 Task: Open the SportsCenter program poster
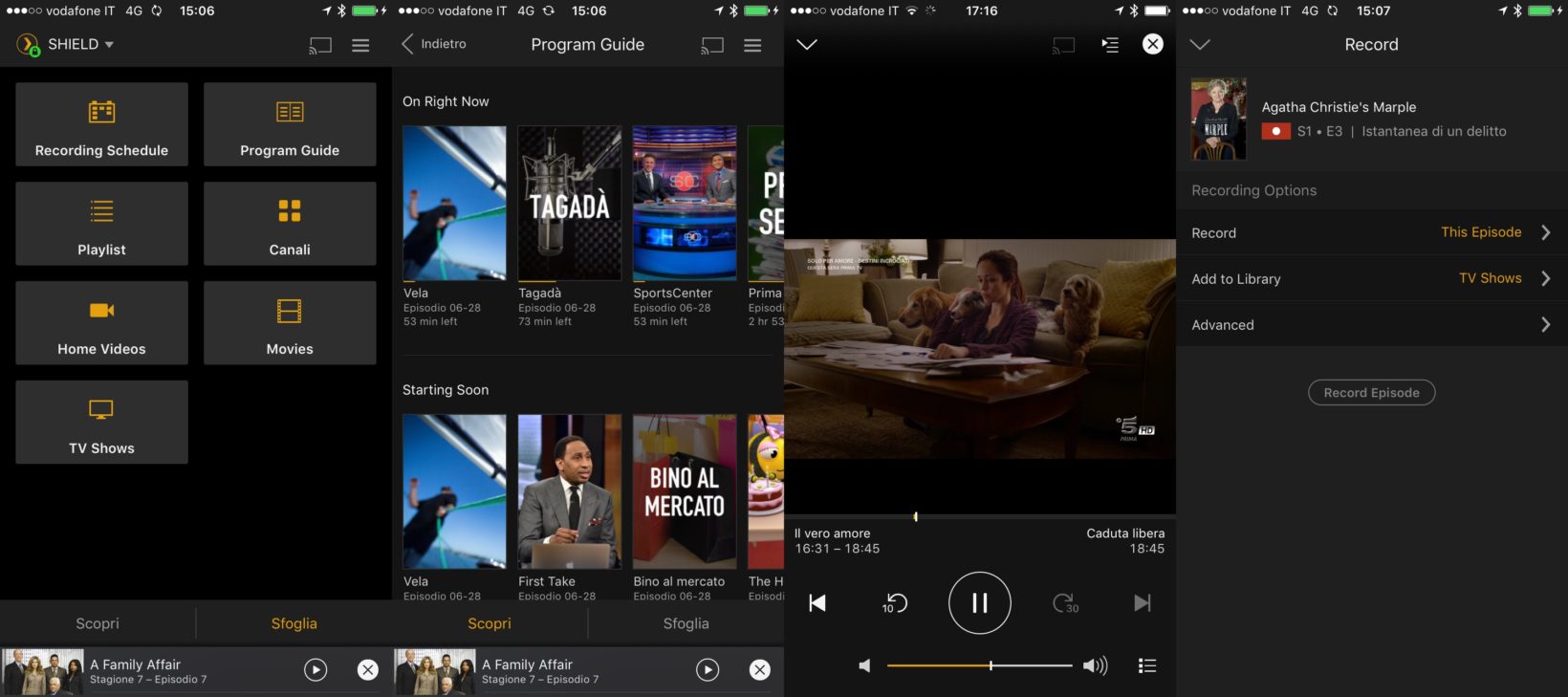pos(685,203)
